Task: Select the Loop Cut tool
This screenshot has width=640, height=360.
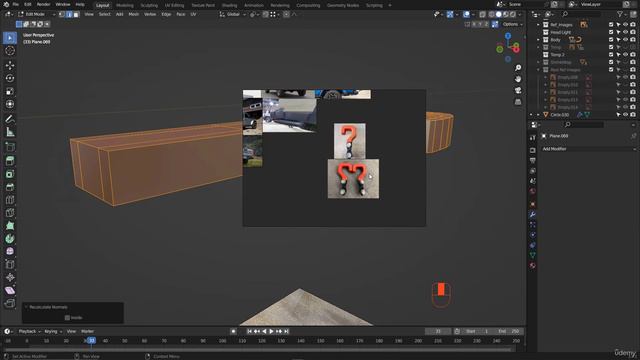Action: pos(10,200)
